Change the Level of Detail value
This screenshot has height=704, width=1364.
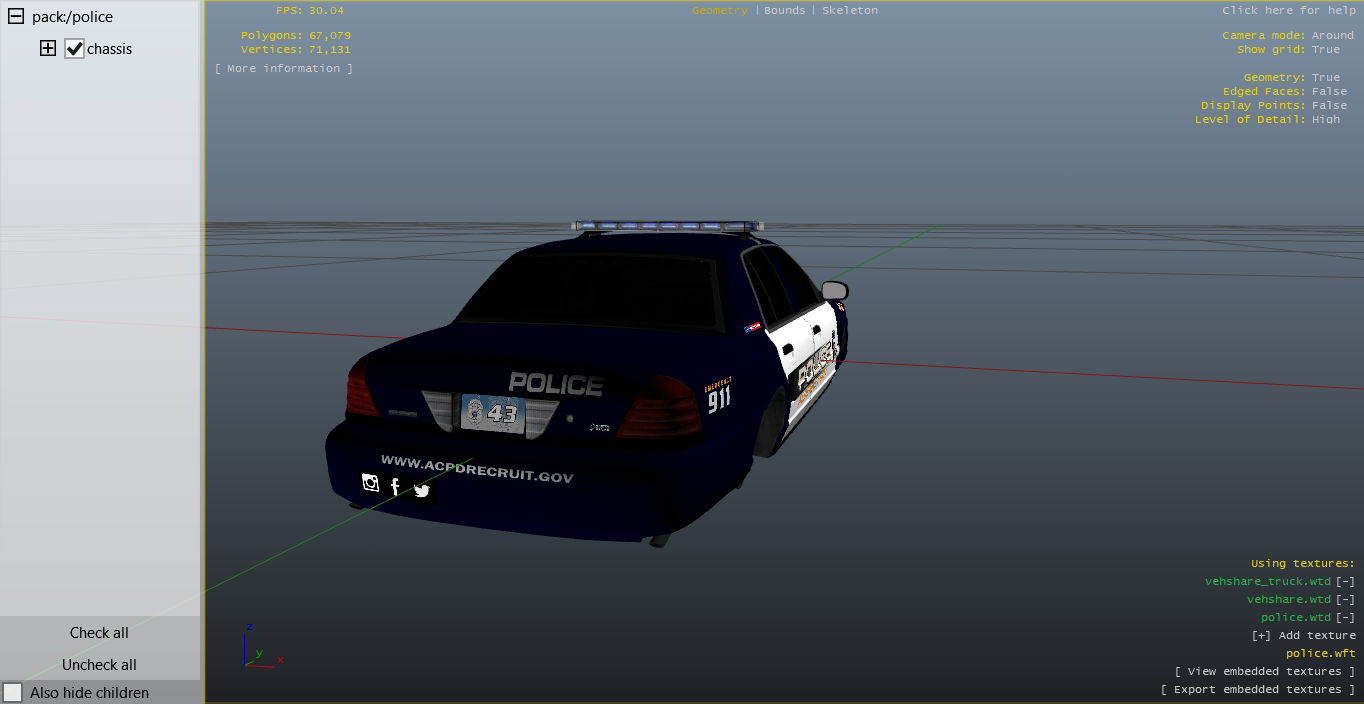(1326, 119)
